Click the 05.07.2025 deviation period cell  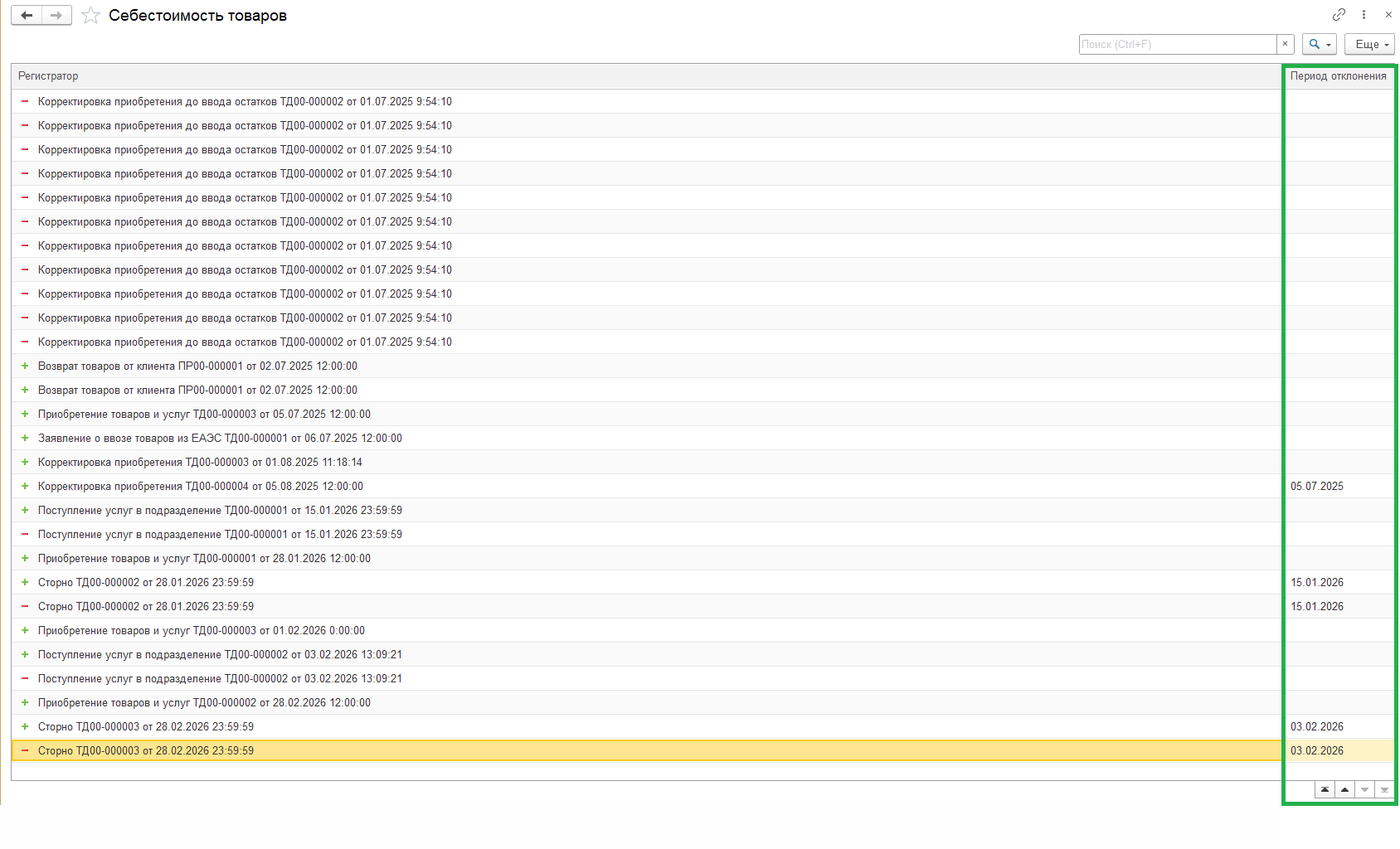(x=1317, y=486)
